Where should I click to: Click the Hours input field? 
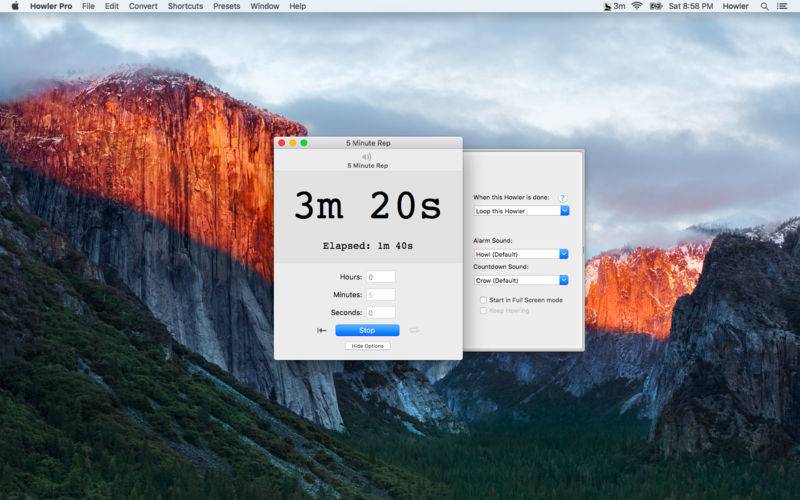click(x=381, y=277)
